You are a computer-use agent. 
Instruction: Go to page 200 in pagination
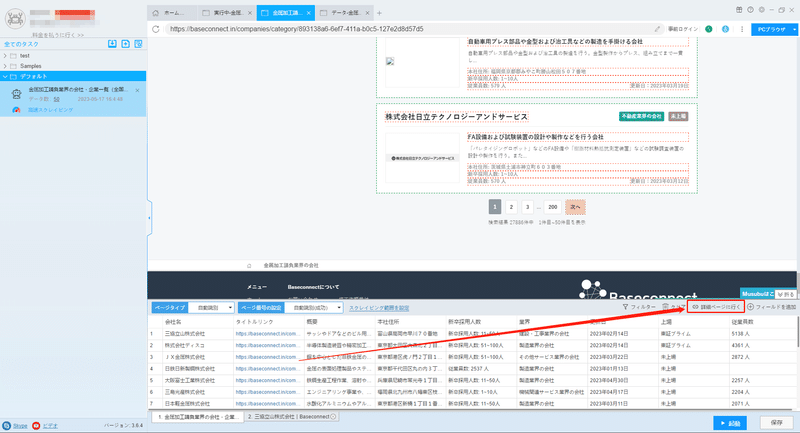pos(553,207)
